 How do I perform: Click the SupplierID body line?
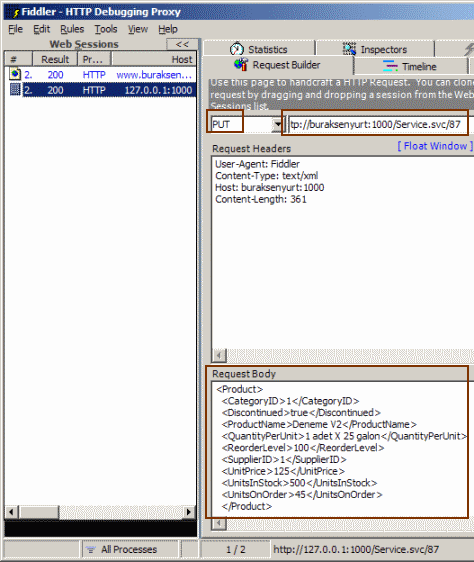pos(284,459)
